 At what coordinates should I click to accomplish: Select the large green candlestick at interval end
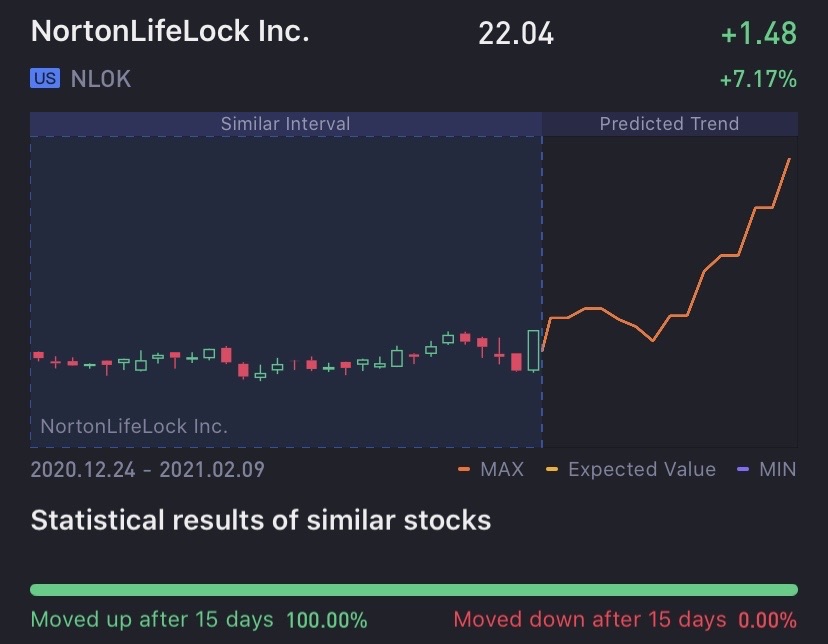click(x=533, y=350)
